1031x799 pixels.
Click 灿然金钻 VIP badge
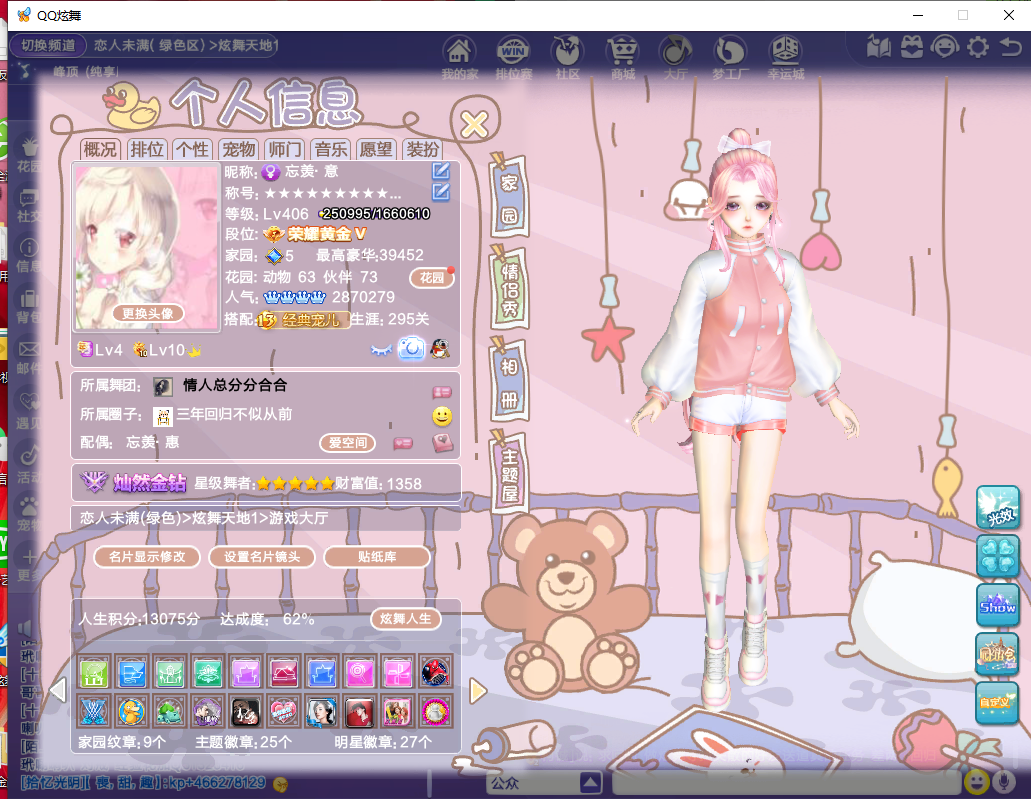pyautogui.click(x=133, y=483)
